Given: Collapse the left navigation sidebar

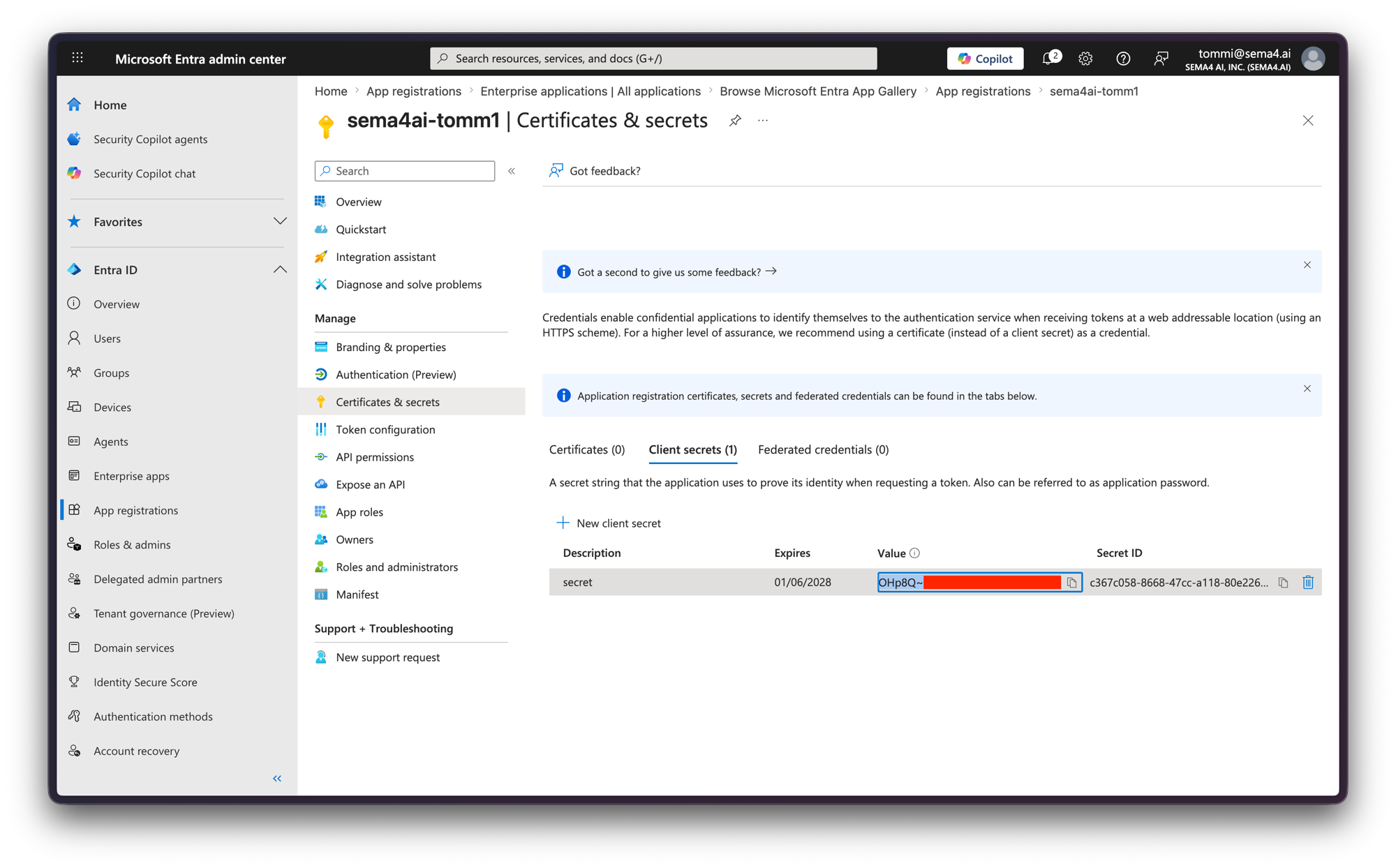Looking at the screenshot, I should point(277,778).
